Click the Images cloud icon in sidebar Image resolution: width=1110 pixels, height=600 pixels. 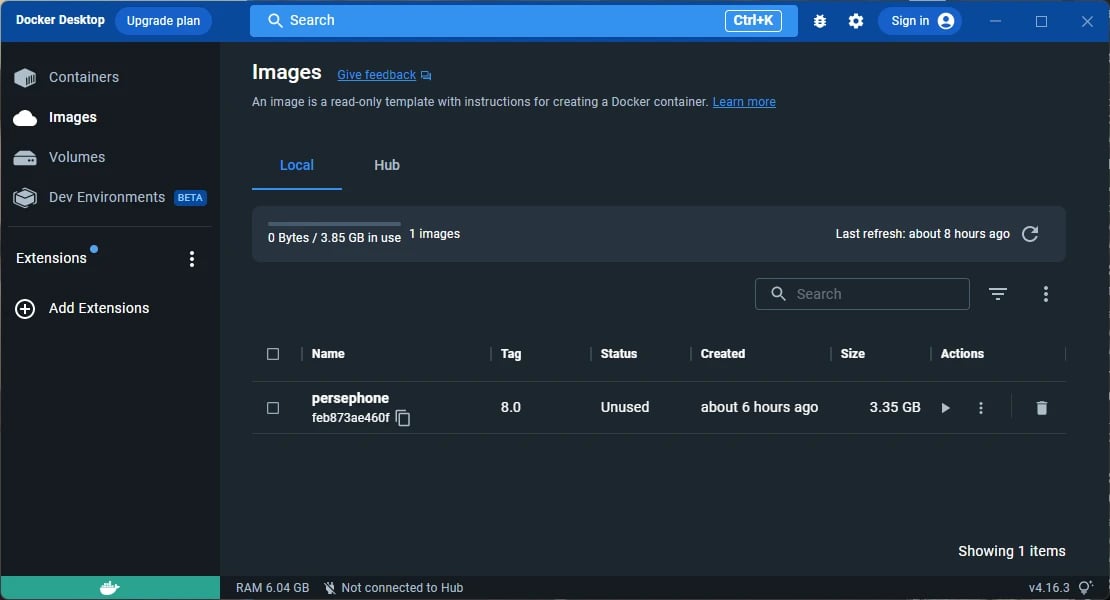[25, 117]
